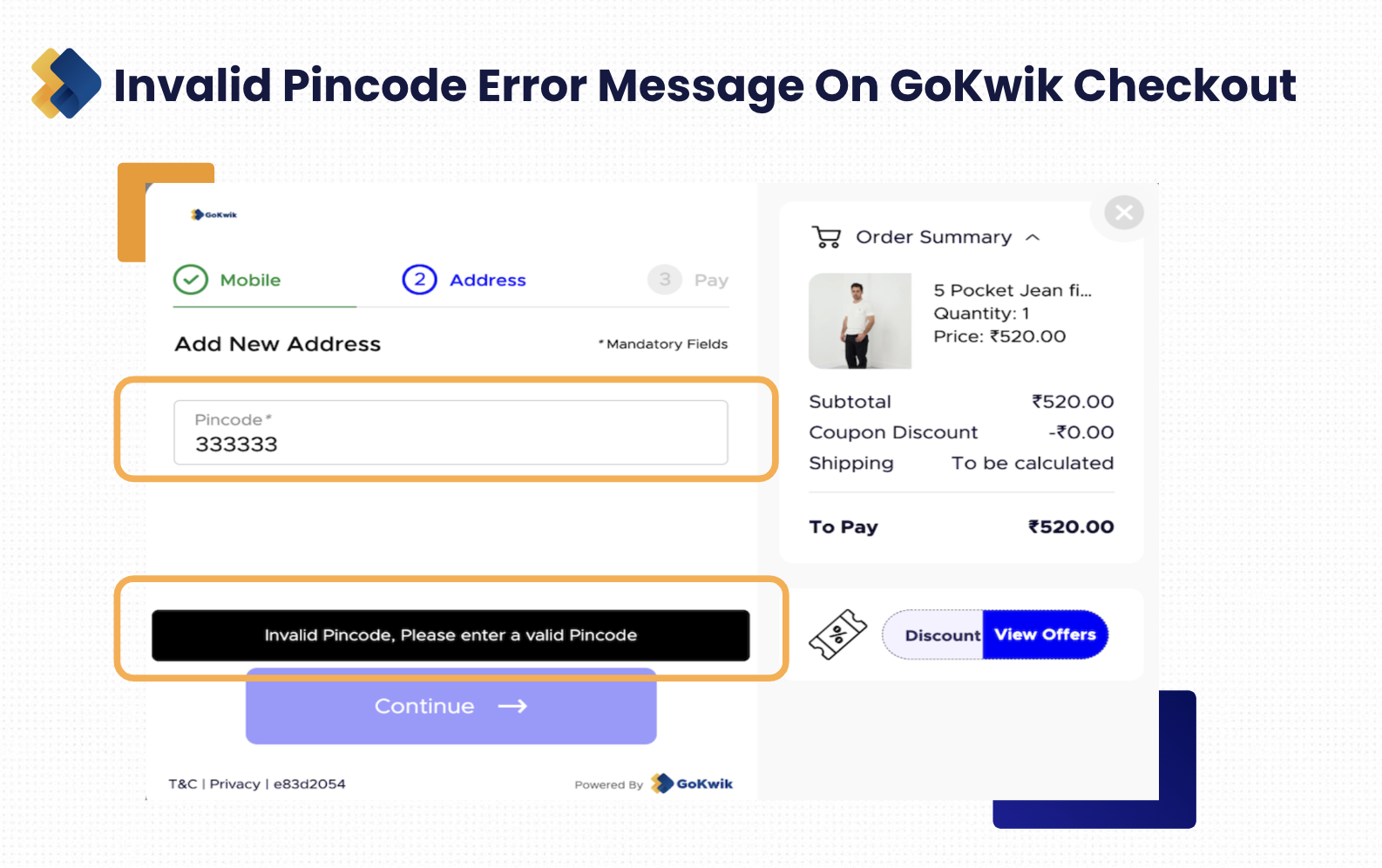1382x868 pixels.
Task: Click the 5 Pocket Jean product thumbnail
Action: [x=860, y=321]
